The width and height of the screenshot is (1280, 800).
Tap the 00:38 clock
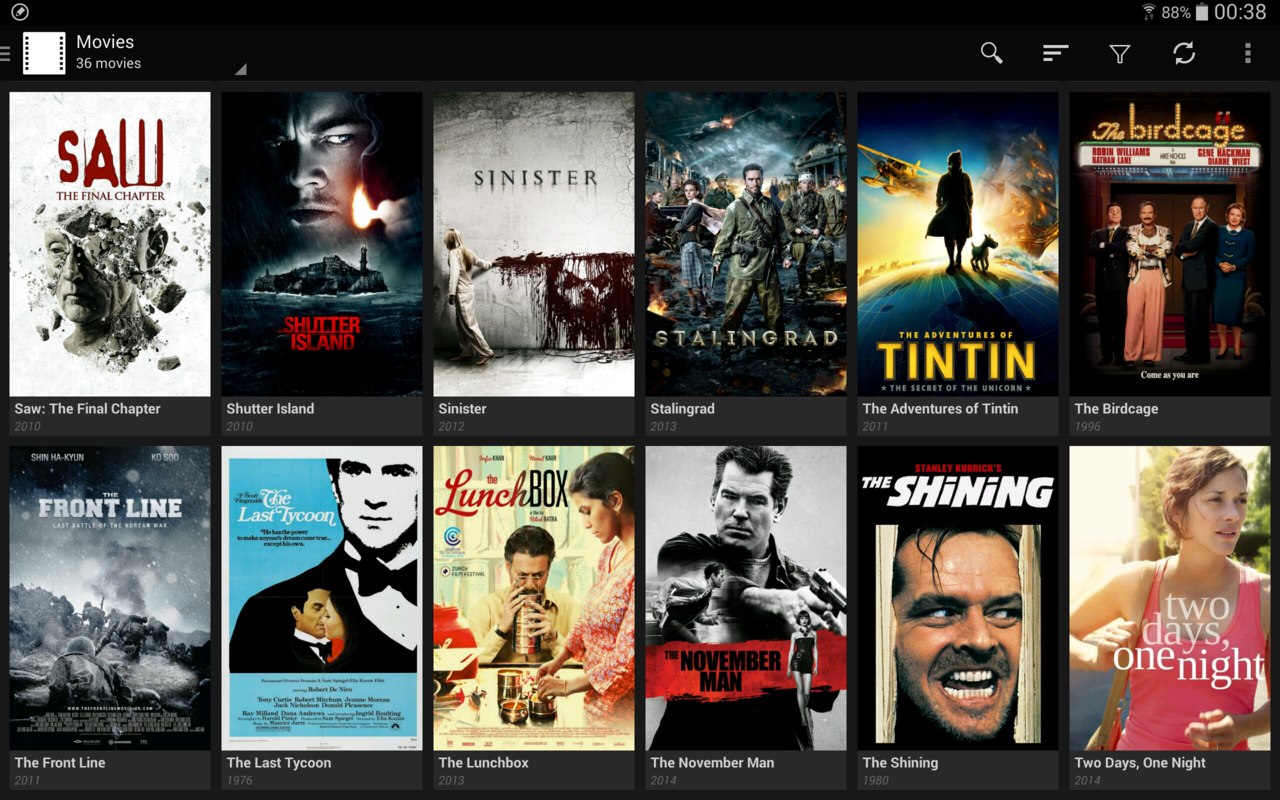(x=1240, y=12)
